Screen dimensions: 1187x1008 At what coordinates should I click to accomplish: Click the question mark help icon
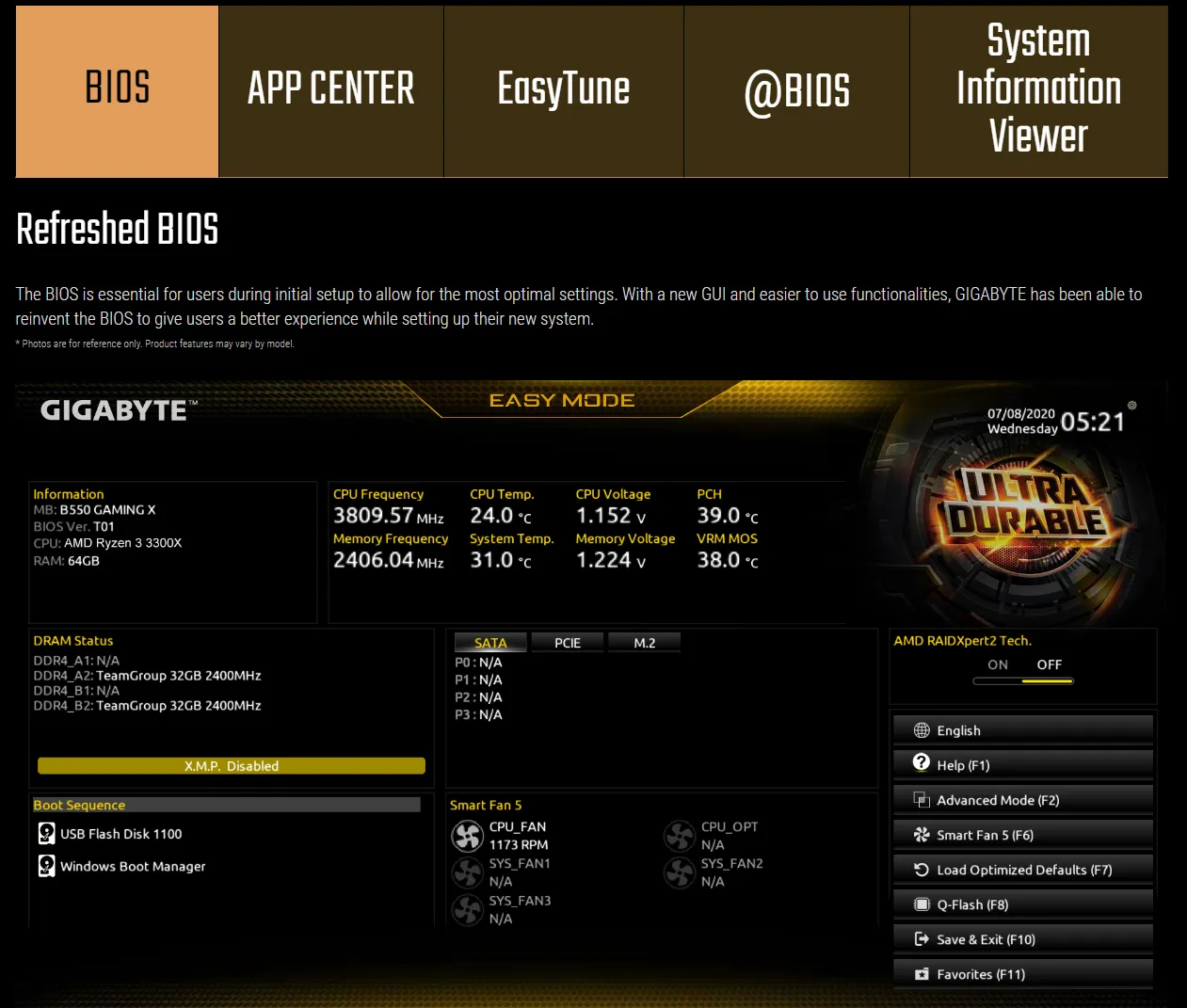(x=922, y=762)
